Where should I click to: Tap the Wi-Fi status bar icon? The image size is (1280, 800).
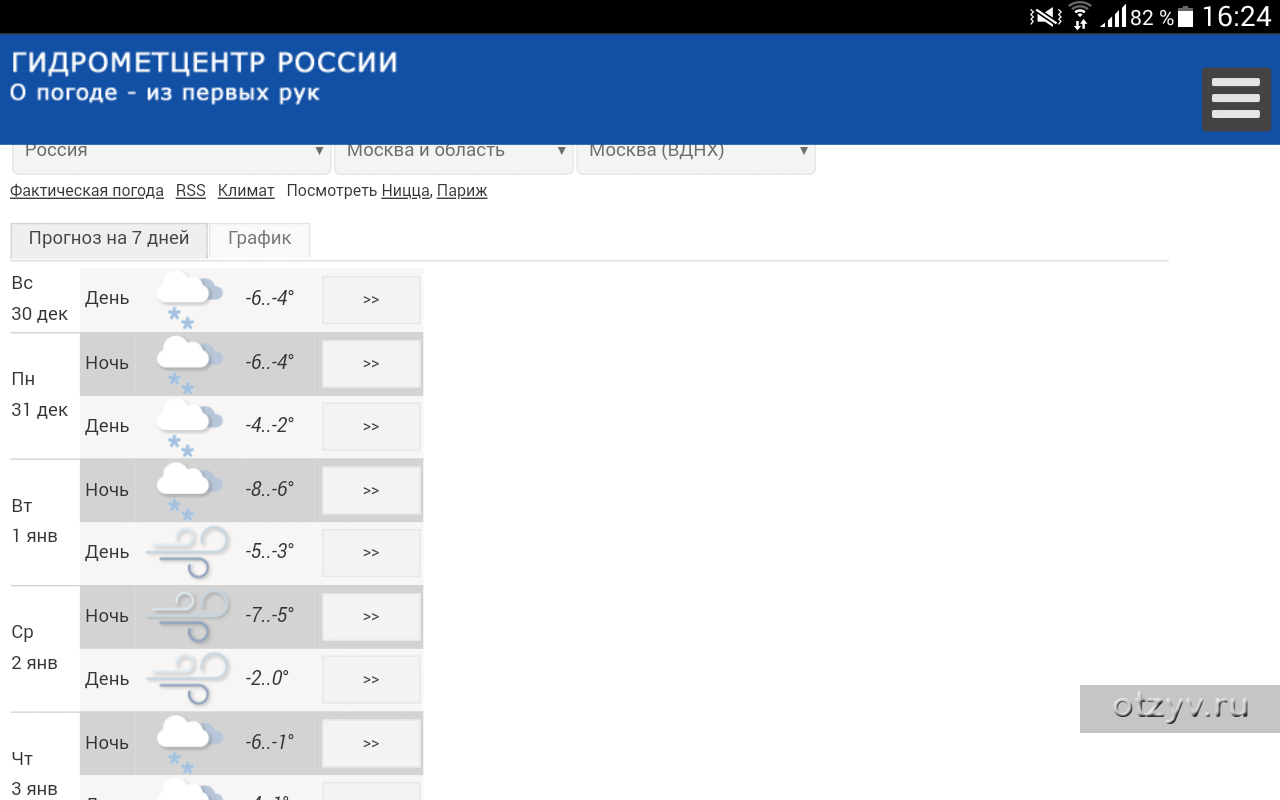(x=1079, y=16)
